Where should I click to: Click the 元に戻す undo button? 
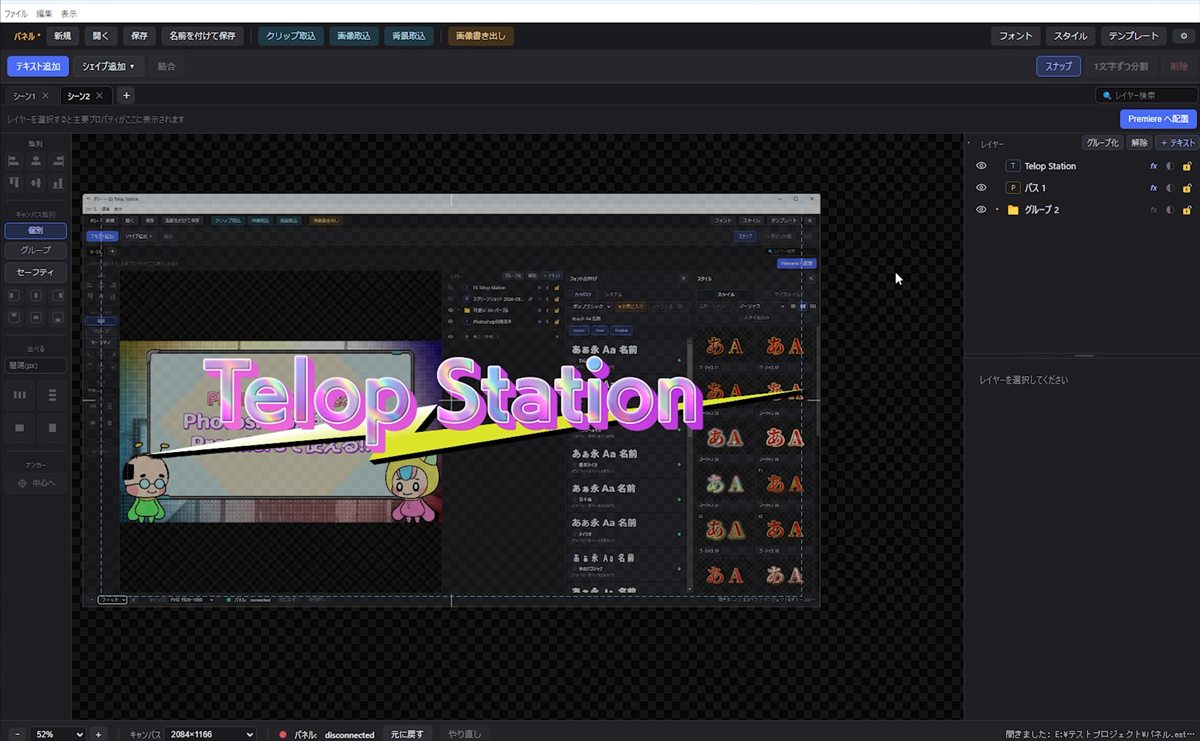click(x=407, y=734)
